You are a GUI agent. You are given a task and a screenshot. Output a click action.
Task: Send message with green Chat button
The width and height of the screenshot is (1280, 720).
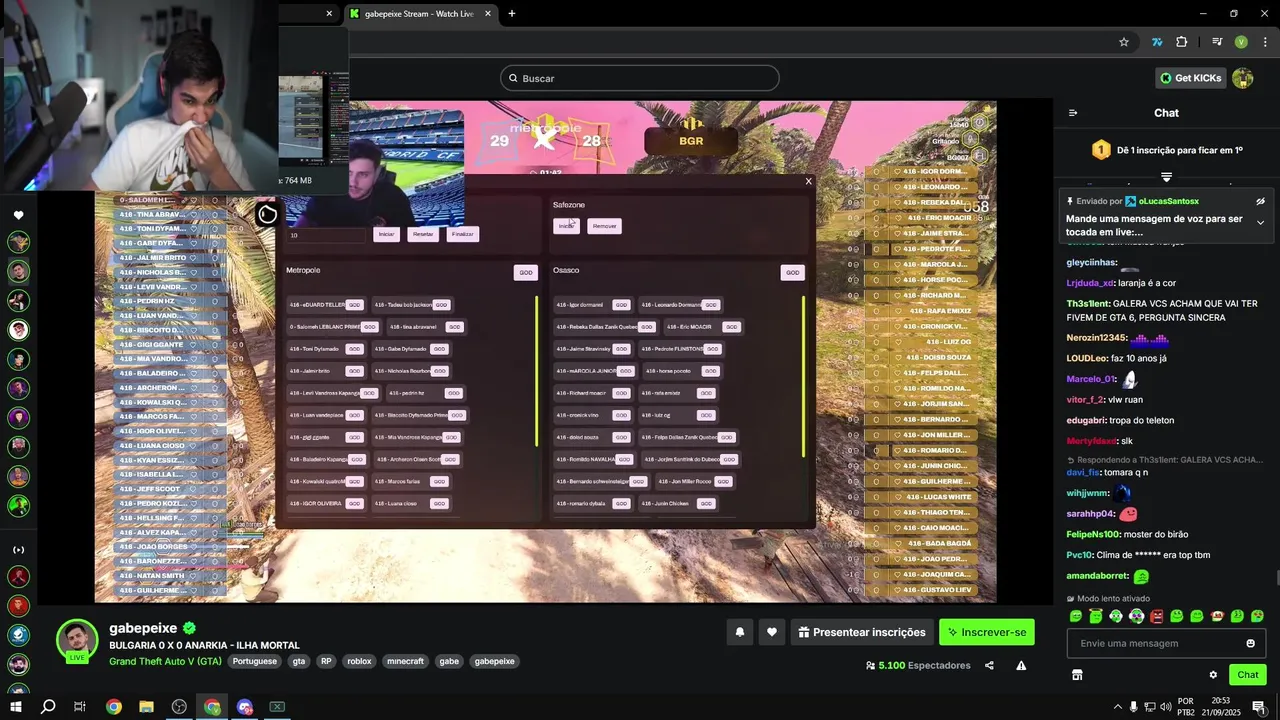tap(1247, 675)
